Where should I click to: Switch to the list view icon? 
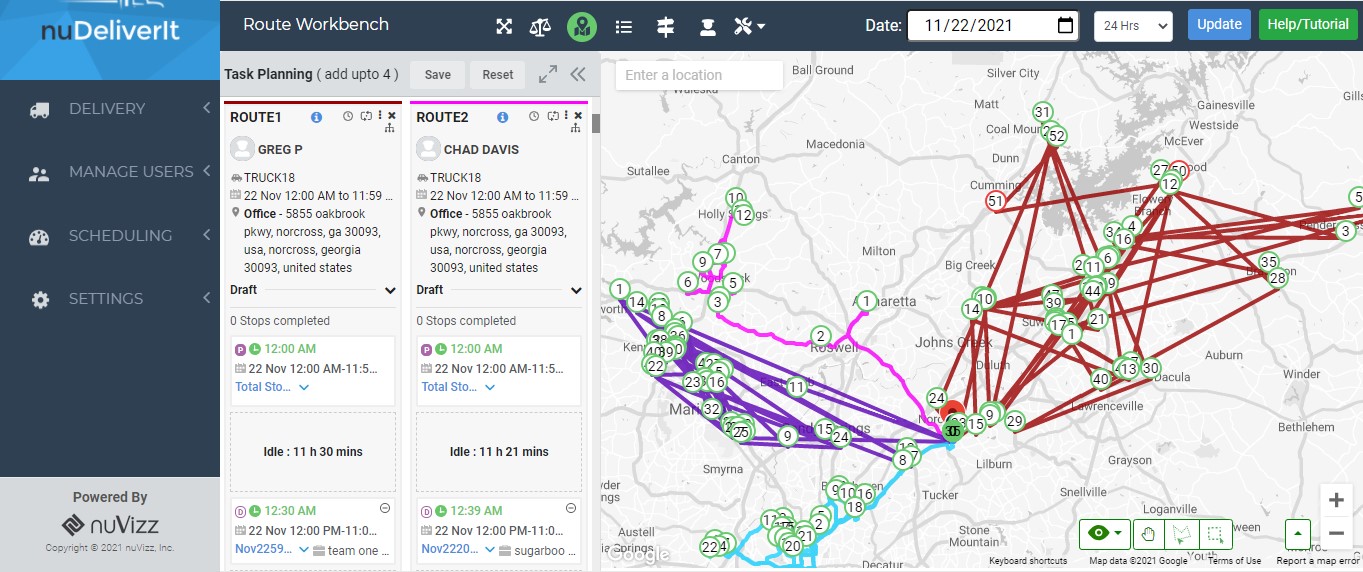(x=624, y=27)
